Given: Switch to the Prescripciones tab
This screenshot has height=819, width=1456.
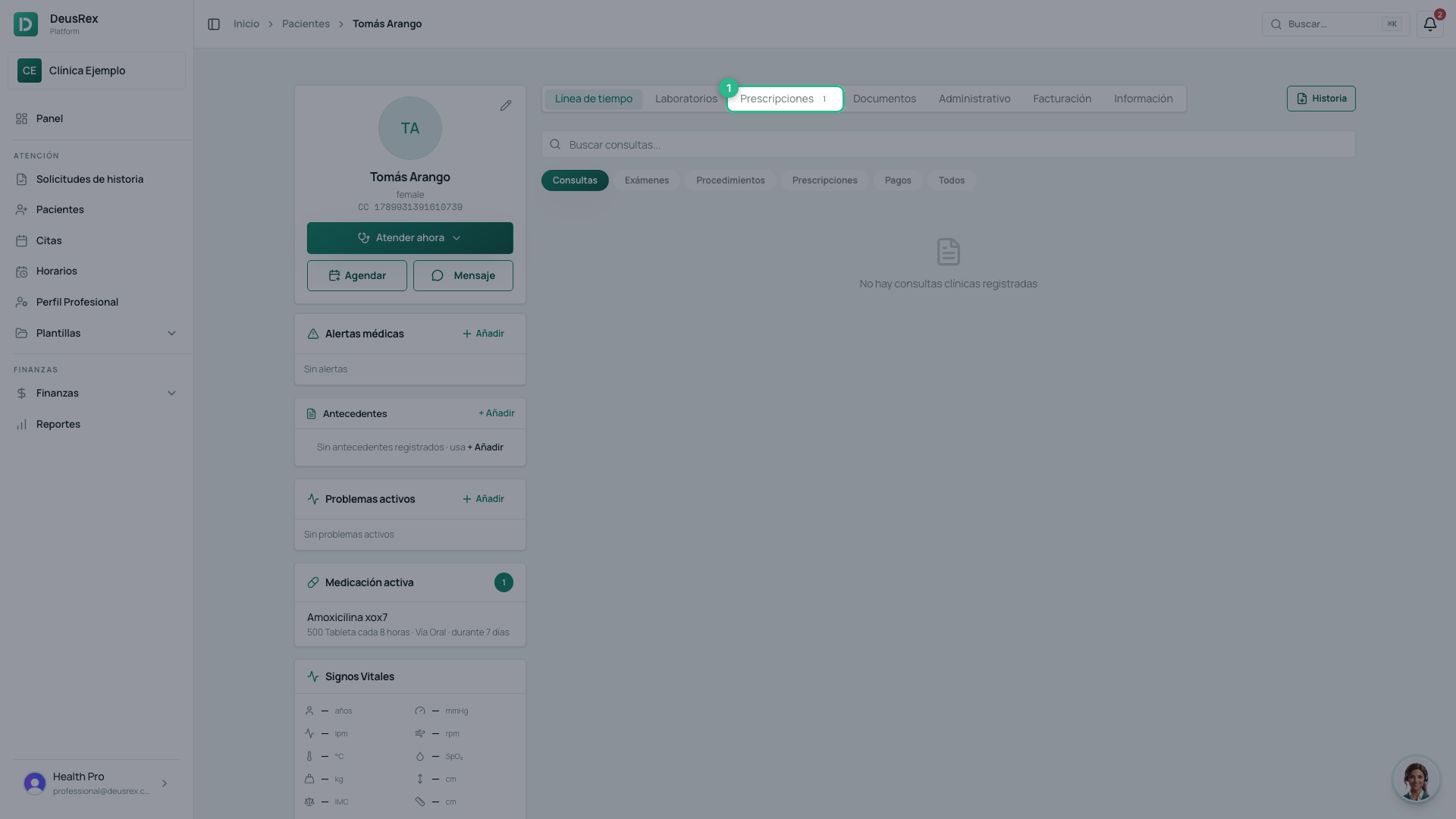Looking at the screenshot, I should pyautogui.click(x=785, y=99).
